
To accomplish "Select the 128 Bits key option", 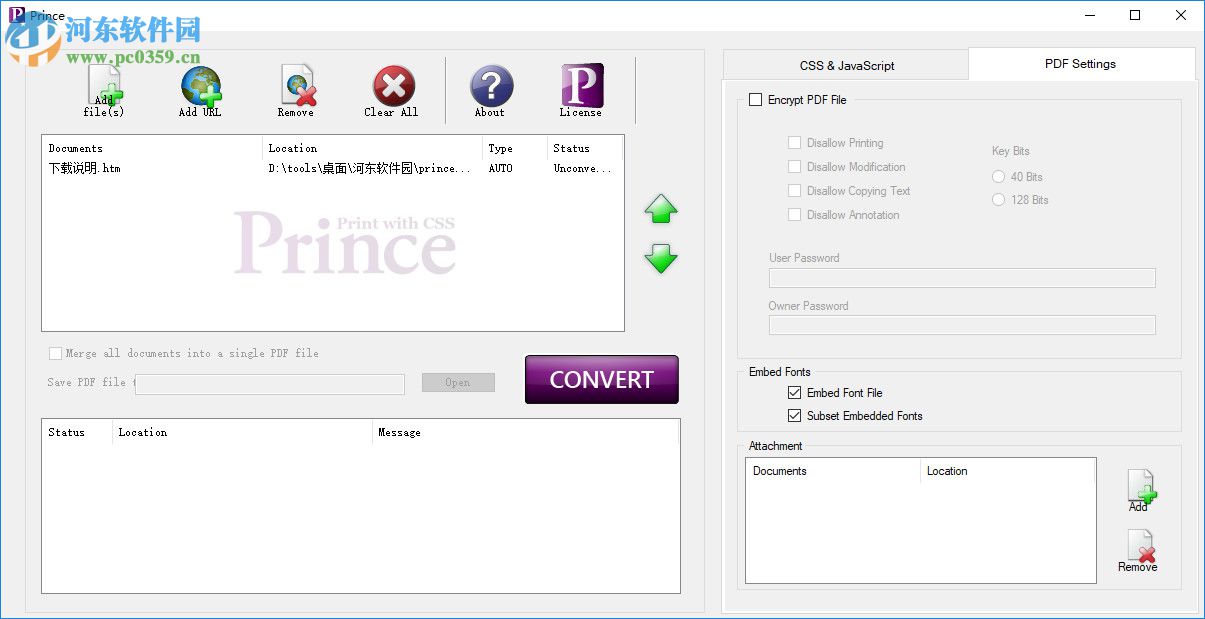I will tap(998, 200).
